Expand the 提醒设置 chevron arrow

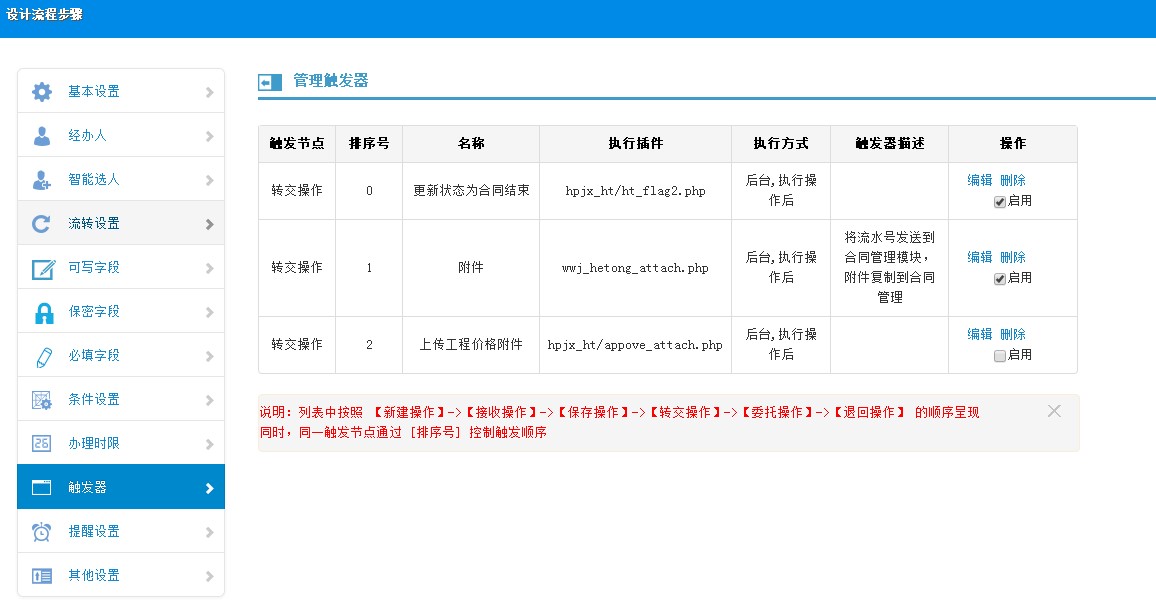pyautogui.click(x=209, y=532)
